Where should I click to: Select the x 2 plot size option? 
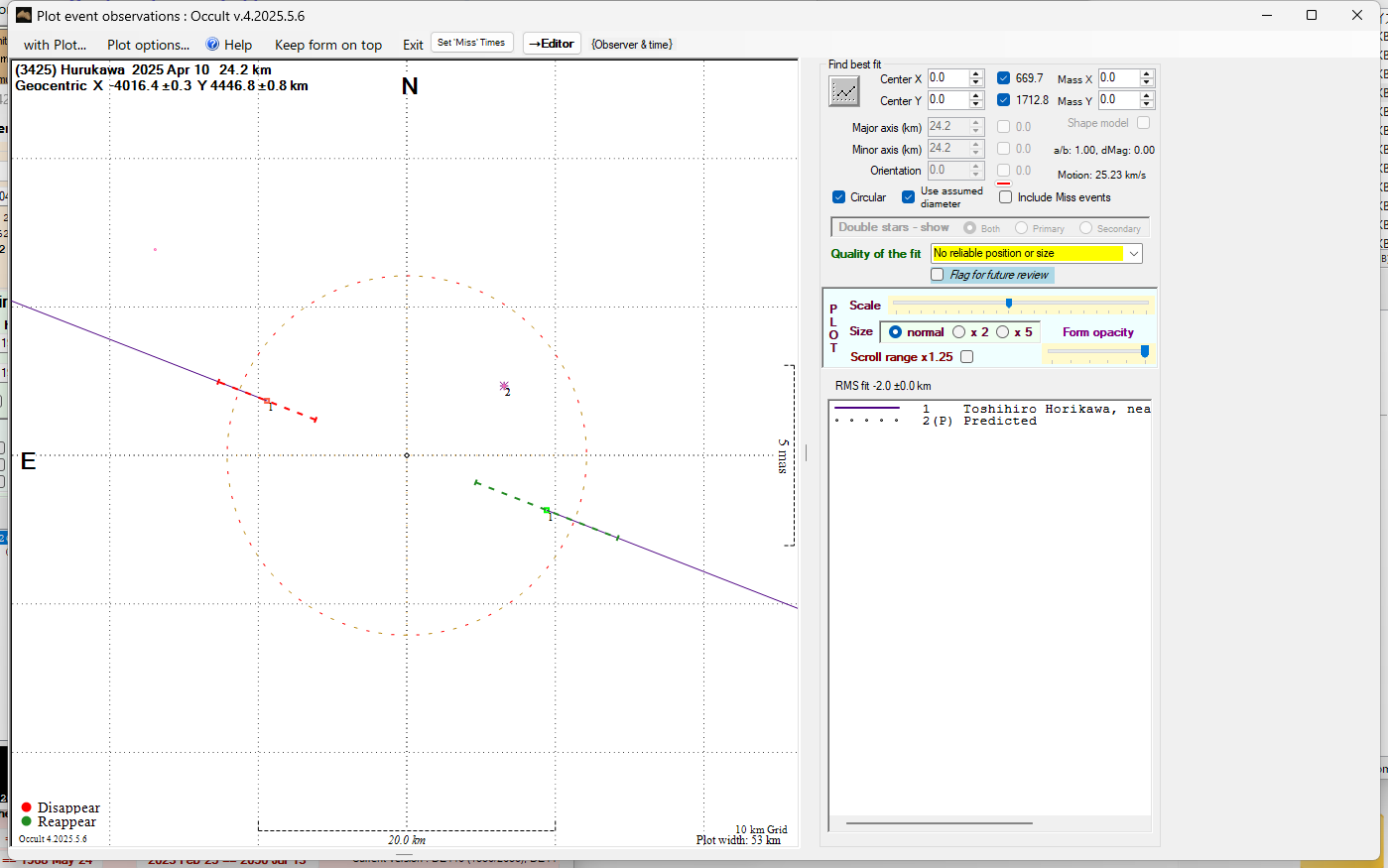[959, 332]
